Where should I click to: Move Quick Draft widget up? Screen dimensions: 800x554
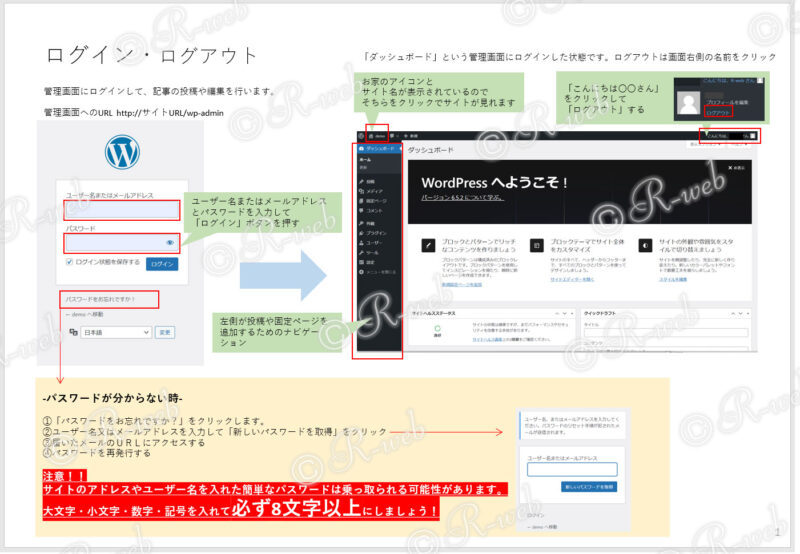point(733,313)
